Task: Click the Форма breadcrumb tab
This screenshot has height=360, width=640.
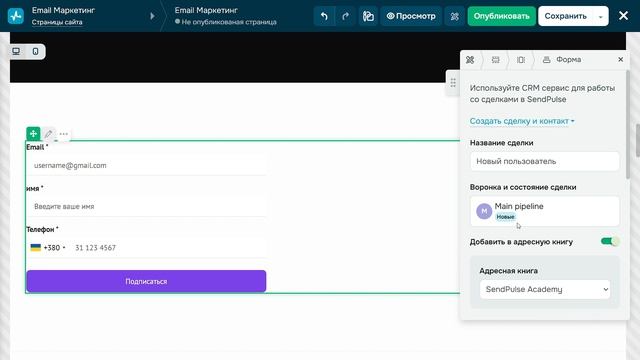Action: (562, 60)
